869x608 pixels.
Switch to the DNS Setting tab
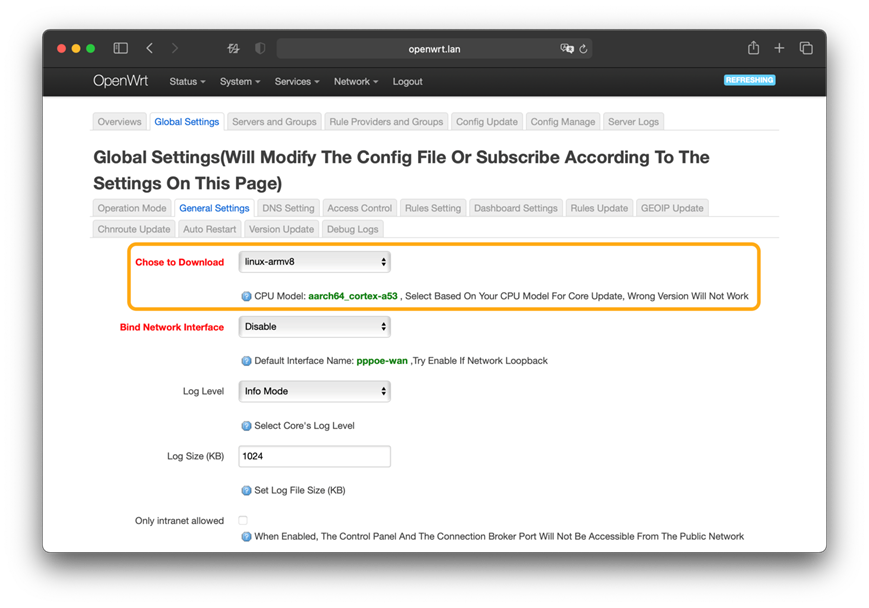[x=287, y=208]
